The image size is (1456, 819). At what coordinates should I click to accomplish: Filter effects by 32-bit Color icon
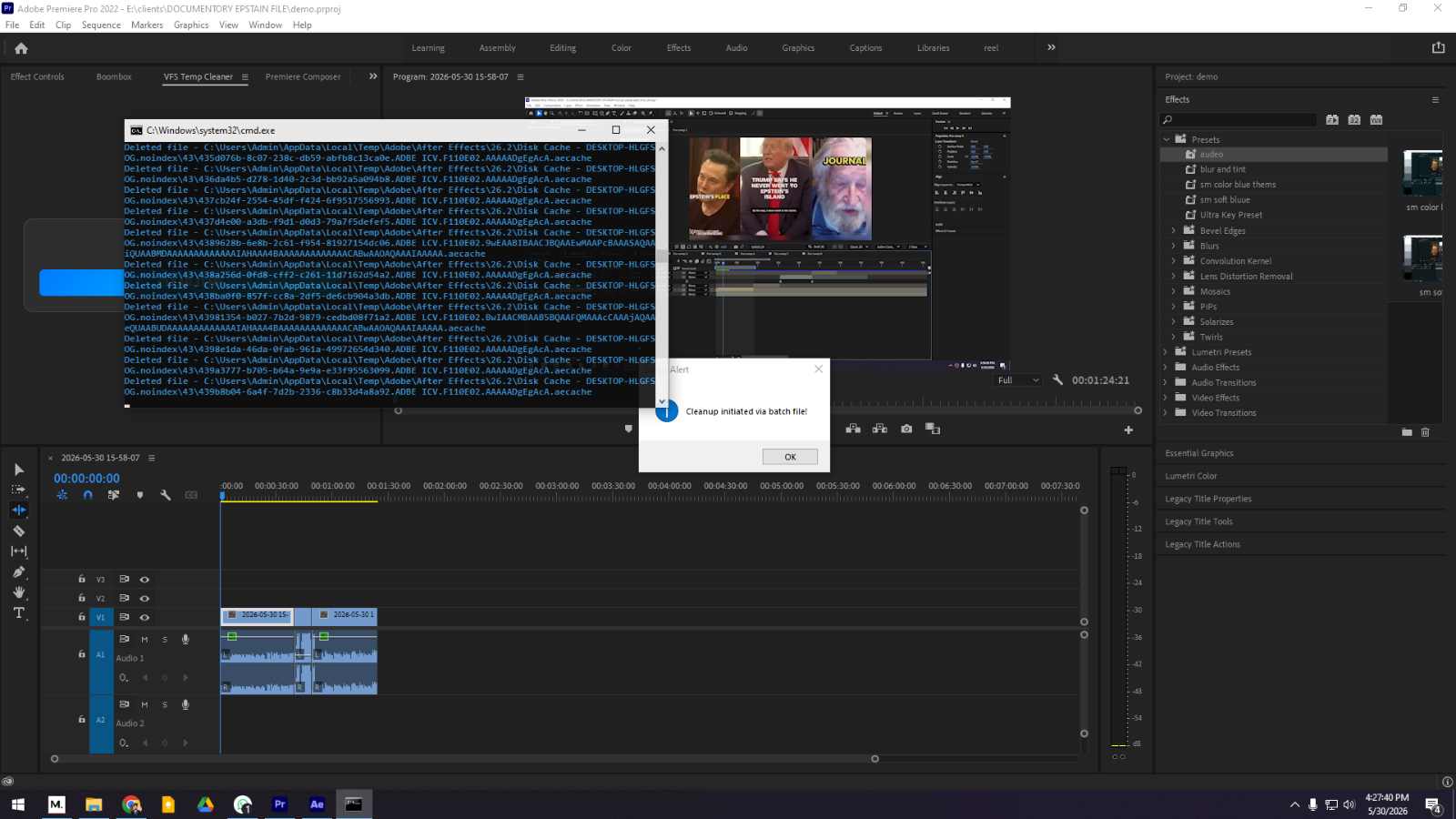tap(1354, 120)
